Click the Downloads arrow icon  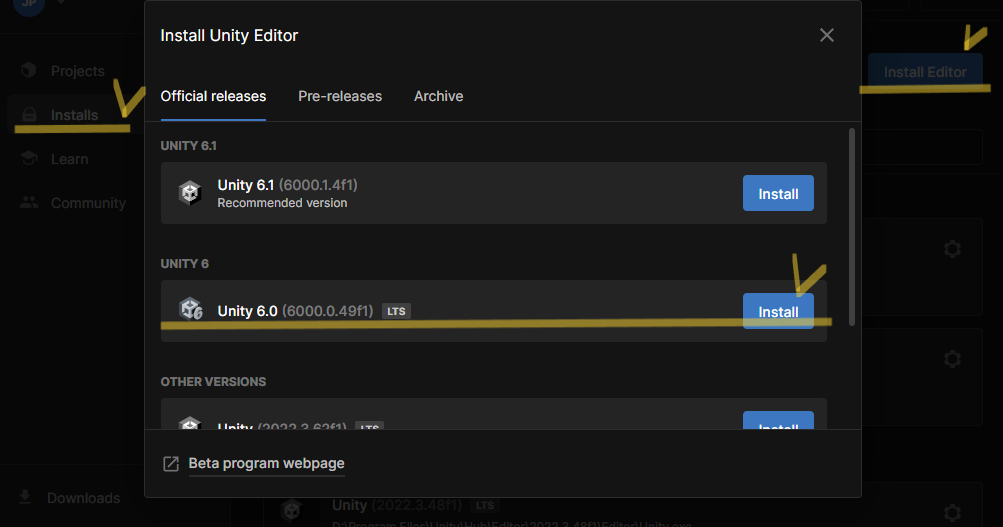25,497
